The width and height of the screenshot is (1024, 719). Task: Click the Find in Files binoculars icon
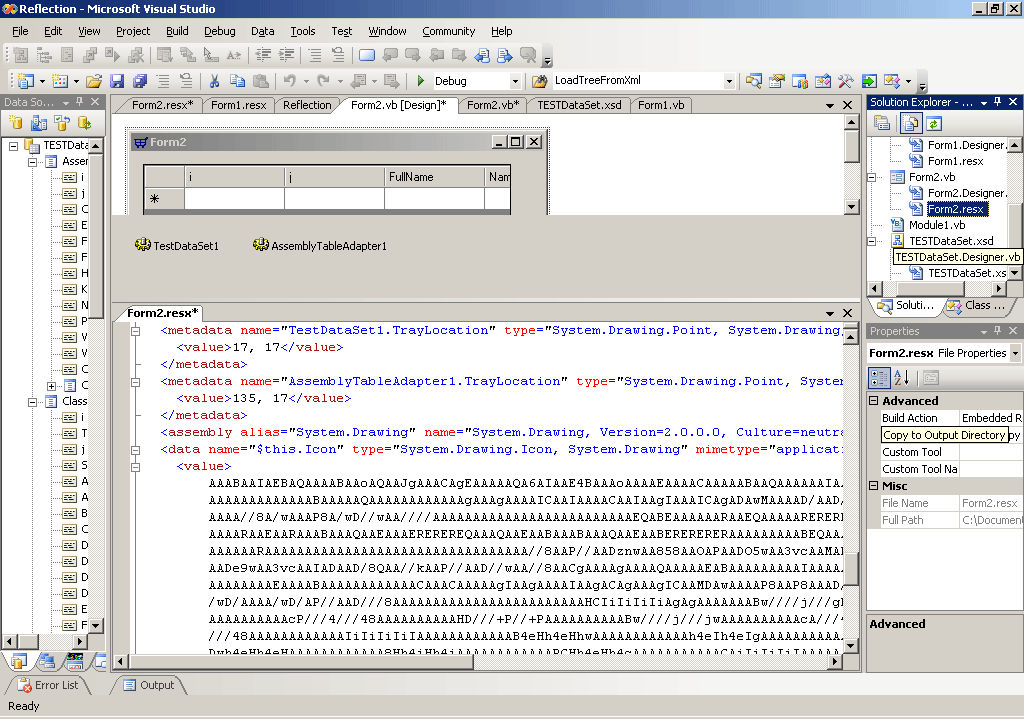[x=539, y=81]
